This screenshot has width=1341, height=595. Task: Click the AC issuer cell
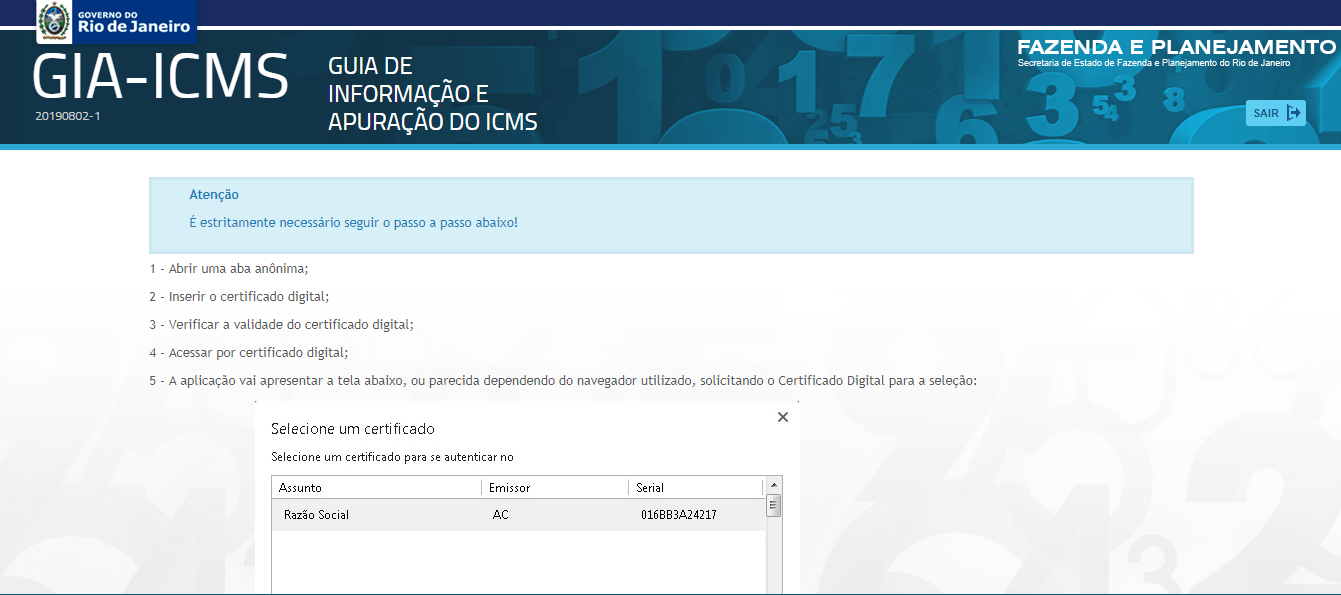pos(501,515)
